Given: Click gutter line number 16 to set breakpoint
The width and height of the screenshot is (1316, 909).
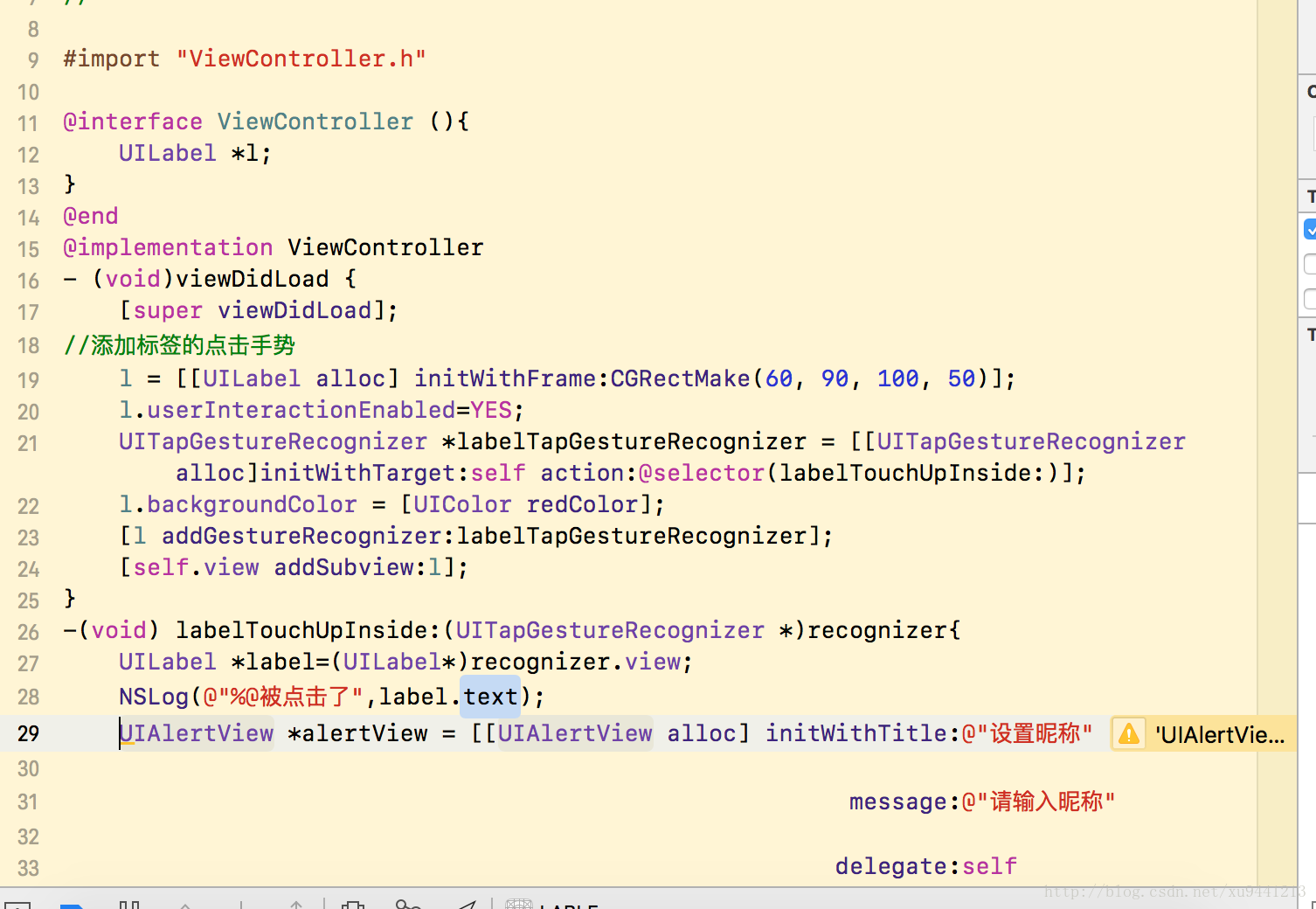Looking at the screenshot, I should click(x=28, y=281).
